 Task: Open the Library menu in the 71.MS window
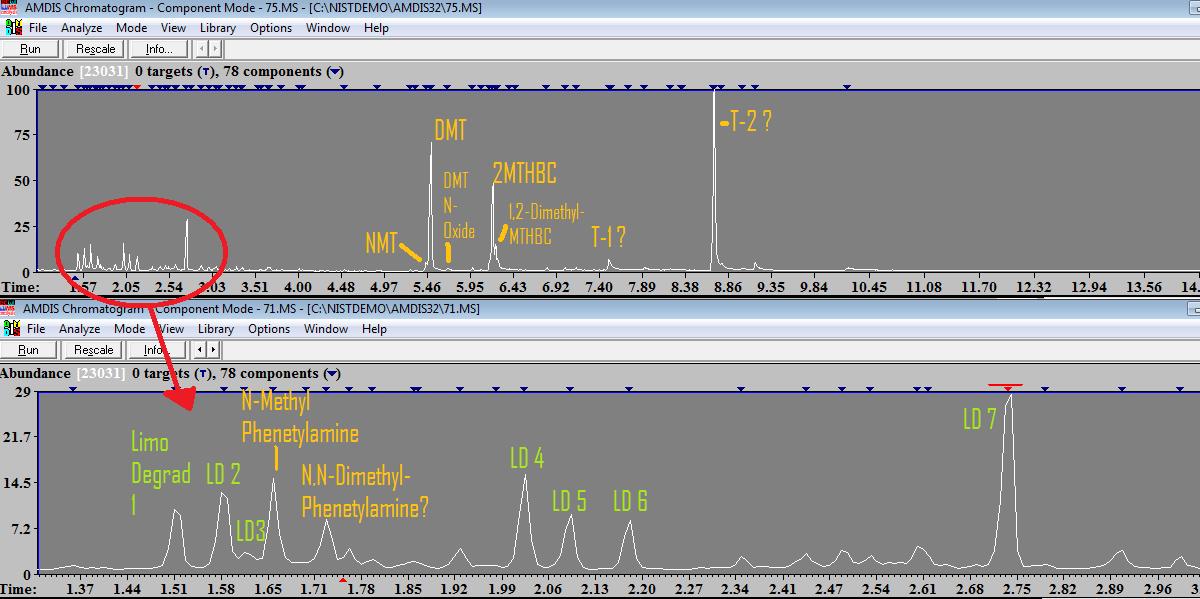216,328
